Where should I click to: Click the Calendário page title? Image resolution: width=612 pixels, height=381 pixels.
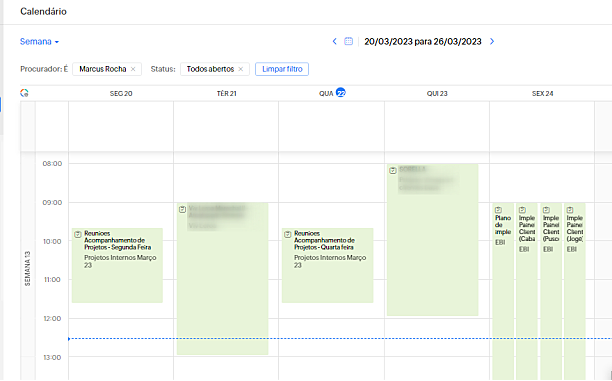pyautogui.click(x=43, y=11)
